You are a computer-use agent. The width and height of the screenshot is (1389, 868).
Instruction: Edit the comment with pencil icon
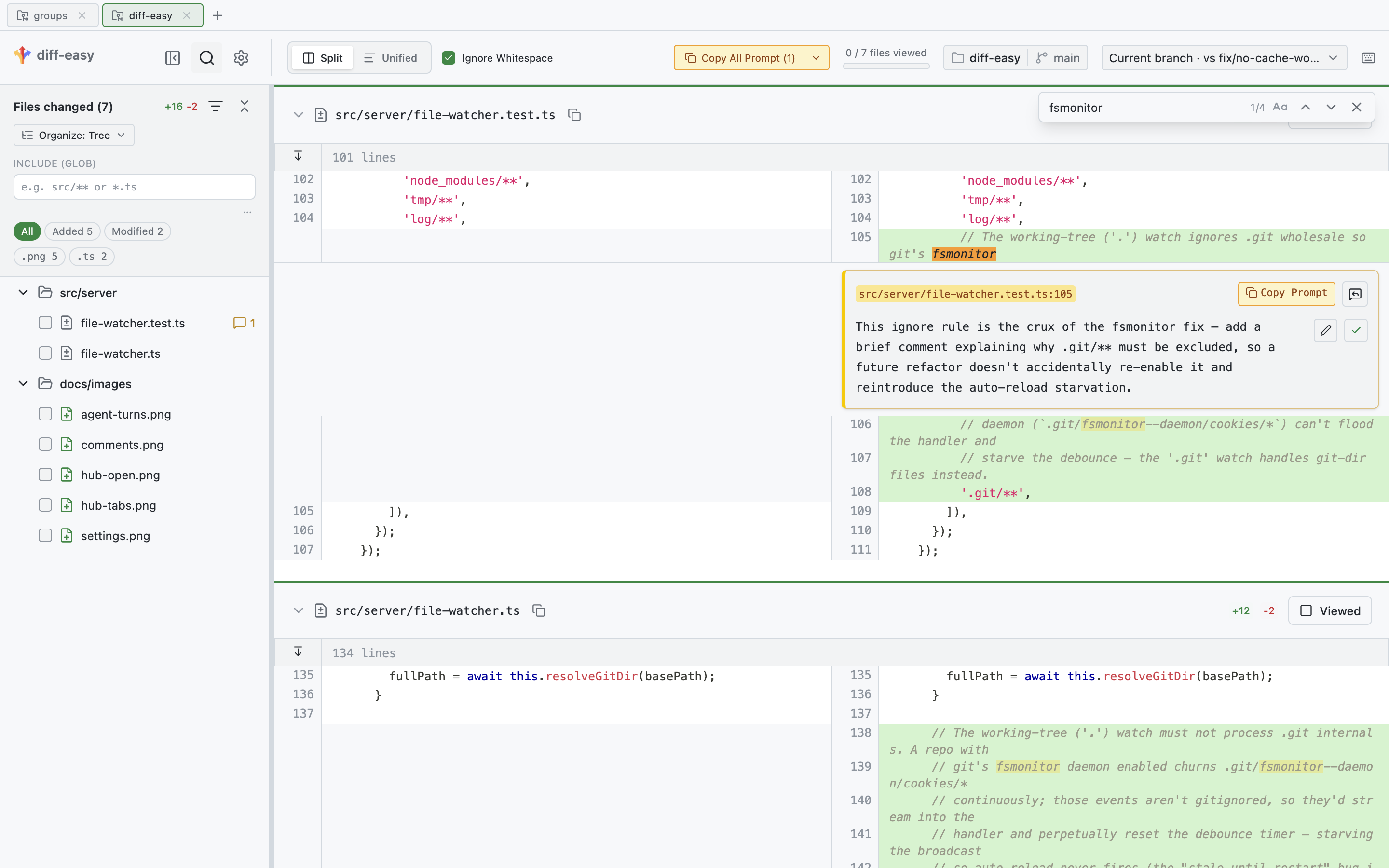[1325, 330]
